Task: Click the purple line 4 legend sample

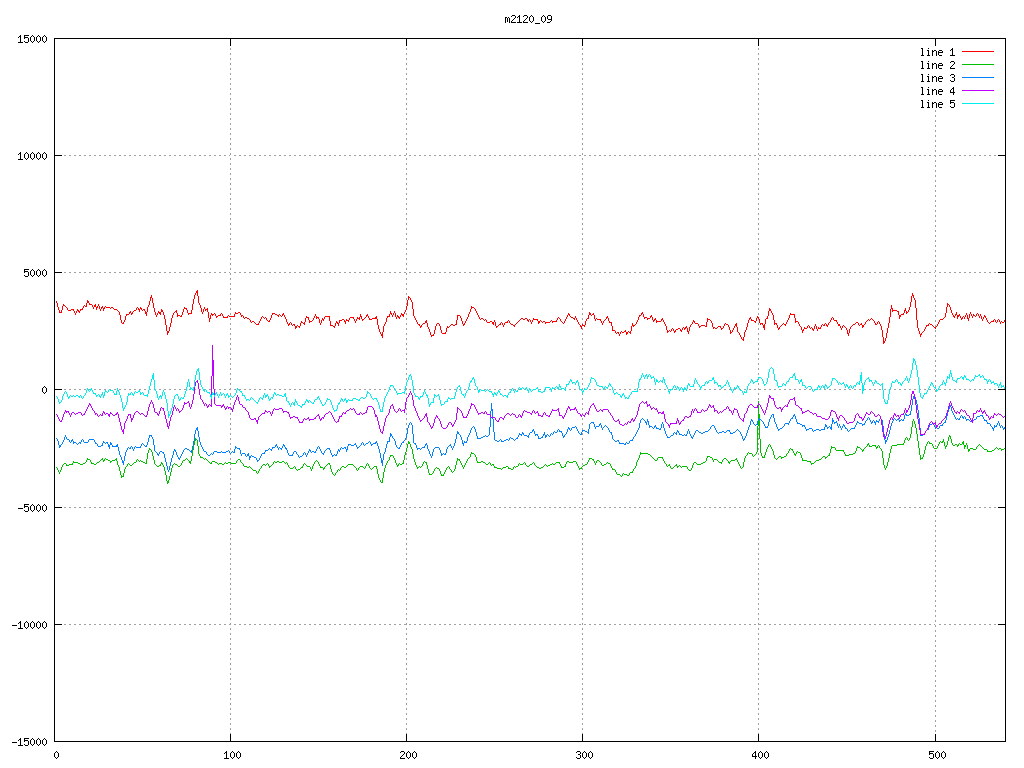Action: click(x=978, y=91)
